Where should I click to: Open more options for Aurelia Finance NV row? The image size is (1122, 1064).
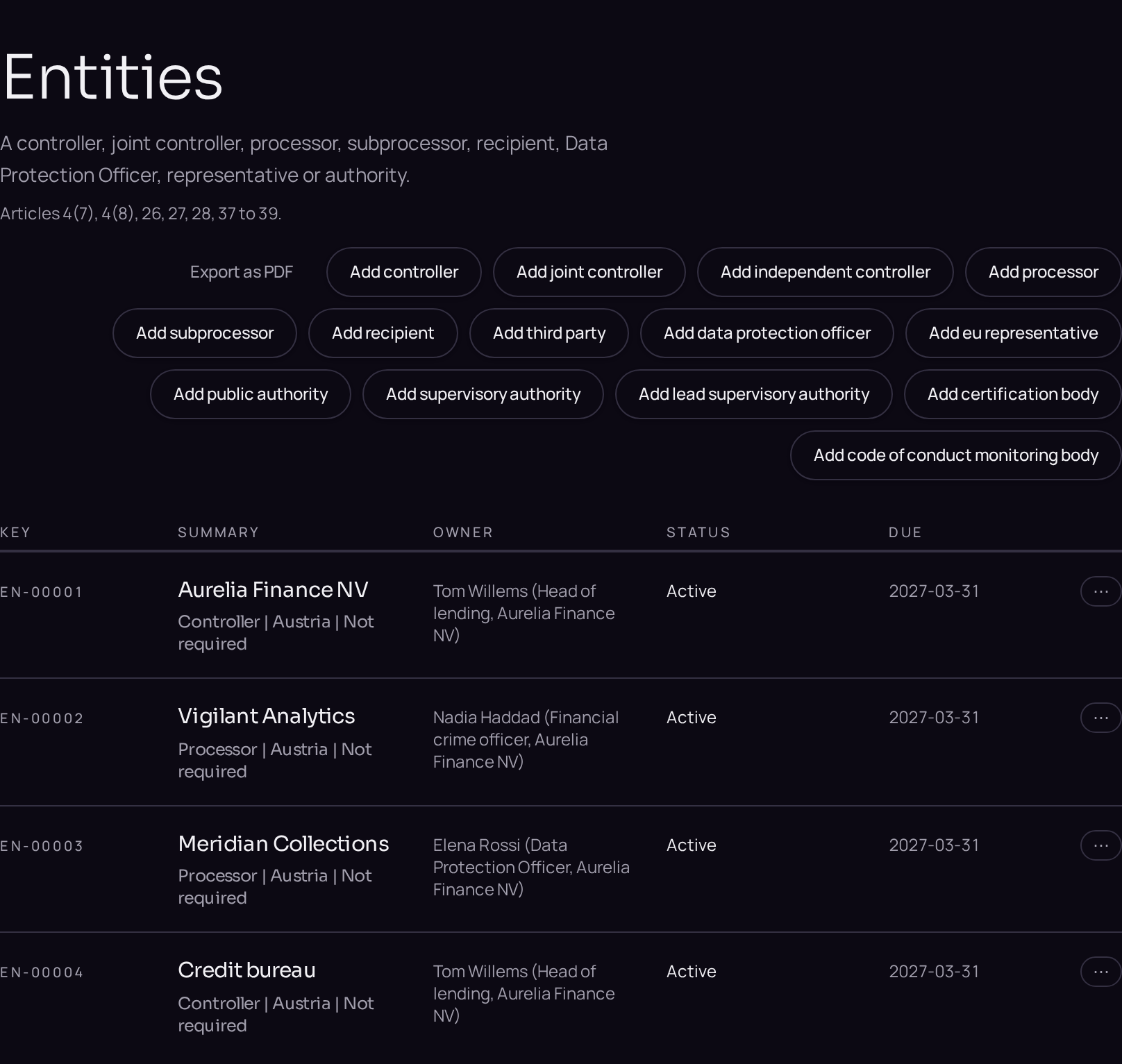[1100, 591]
